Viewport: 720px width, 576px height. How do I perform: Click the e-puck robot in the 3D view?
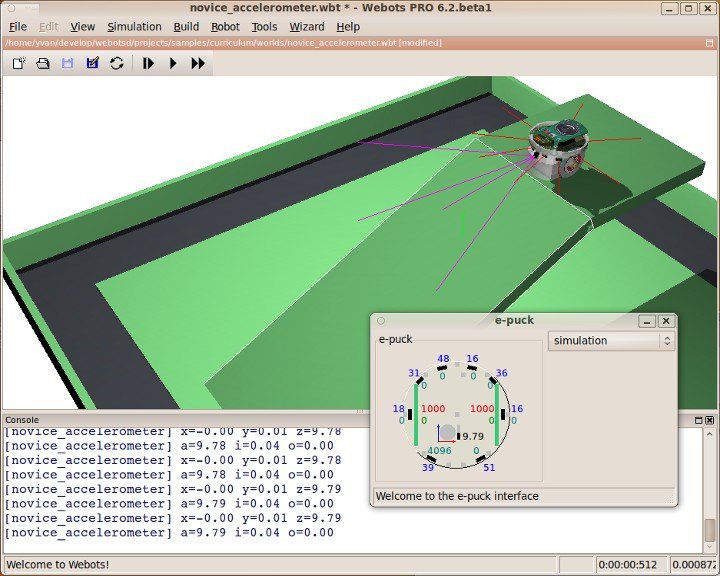pyautogui.click(x=557, y=151)
